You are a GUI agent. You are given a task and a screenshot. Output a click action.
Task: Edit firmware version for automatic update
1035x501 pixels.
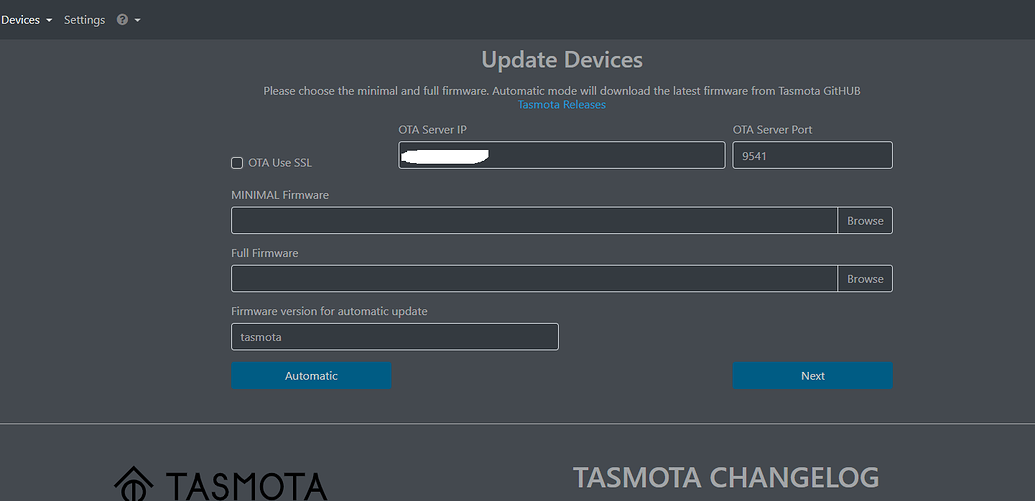(x=395, y=337)
